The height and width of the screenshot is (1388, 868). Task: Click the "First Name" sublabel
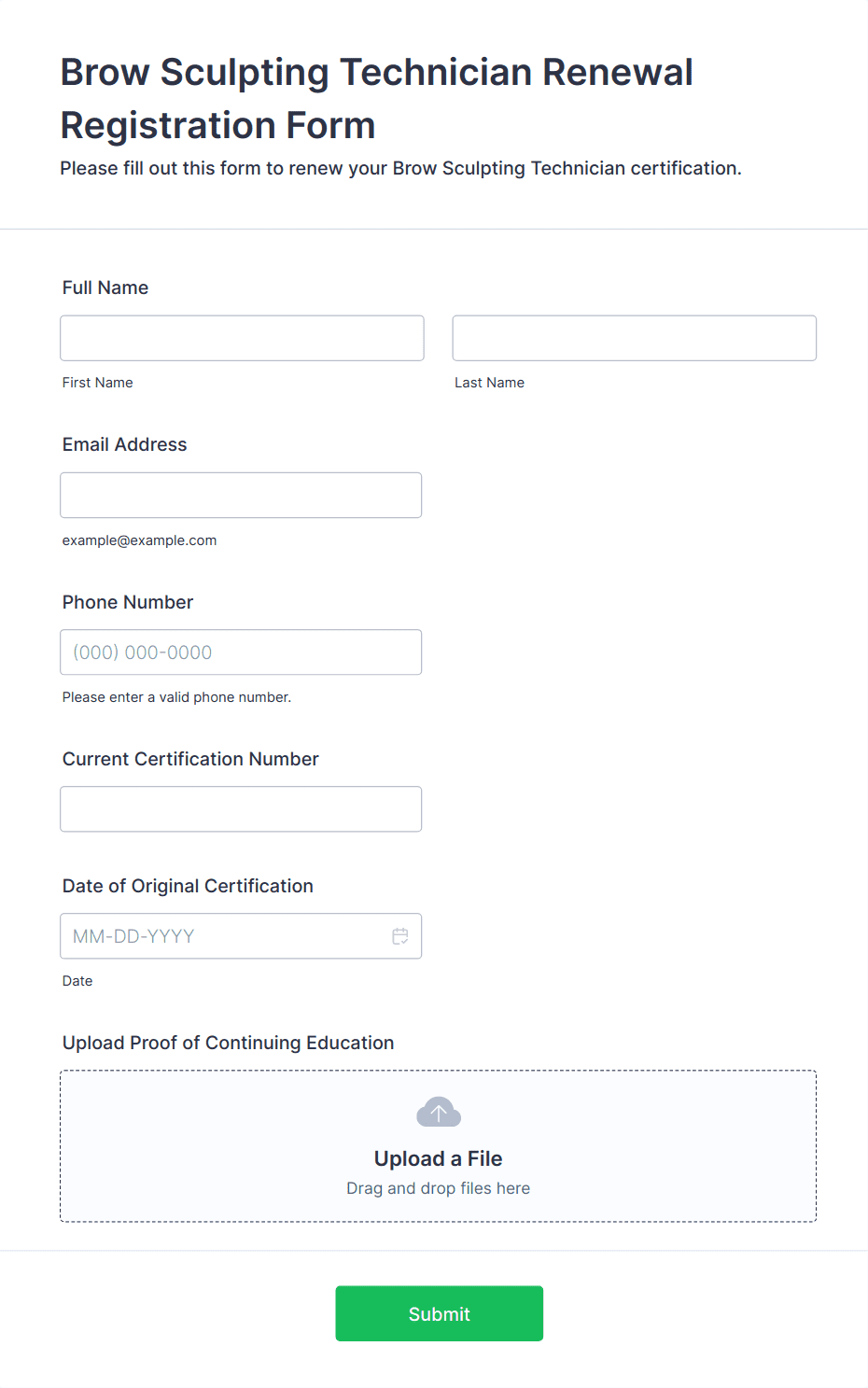98,383
